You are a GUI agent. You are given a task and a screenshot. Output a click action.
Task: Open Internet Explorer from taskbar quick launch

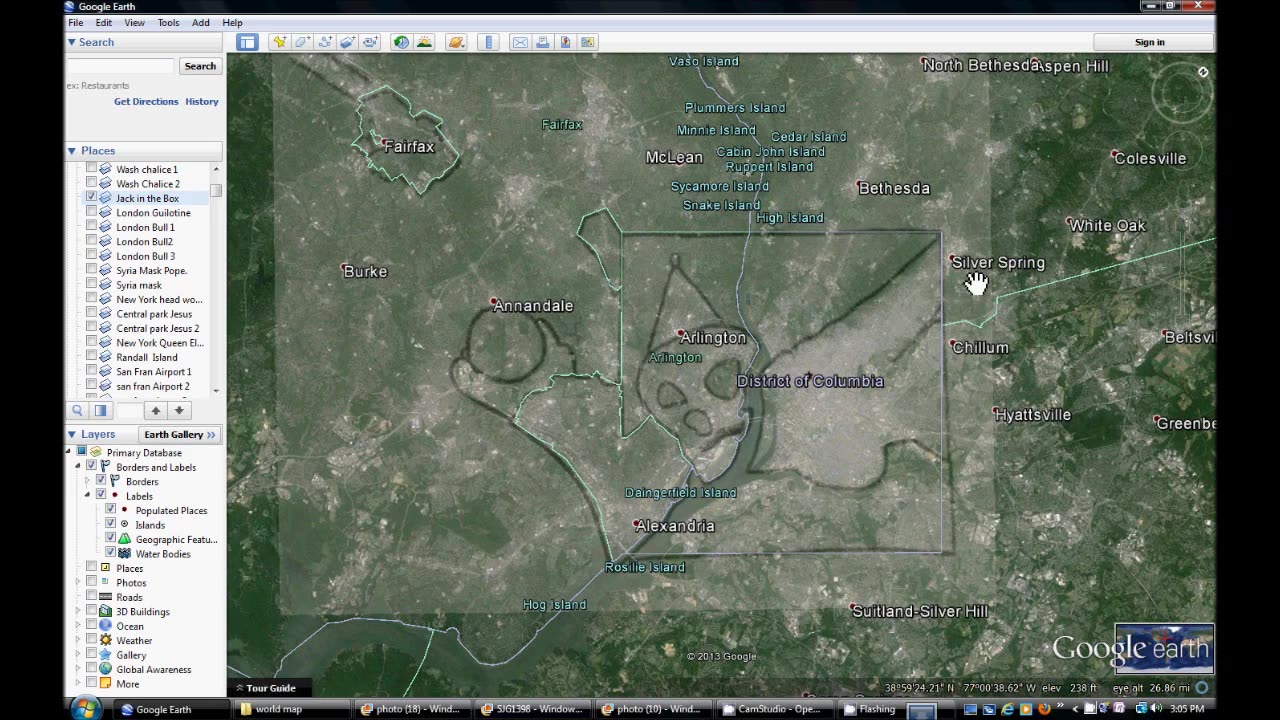(1007, 709)
